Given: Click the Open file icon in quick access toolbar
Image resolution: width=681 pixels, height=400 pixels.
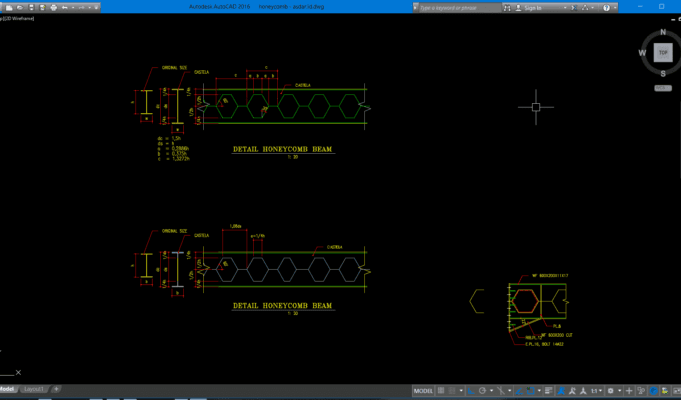Looking at the screenshot, I should (x=19, y=8).
